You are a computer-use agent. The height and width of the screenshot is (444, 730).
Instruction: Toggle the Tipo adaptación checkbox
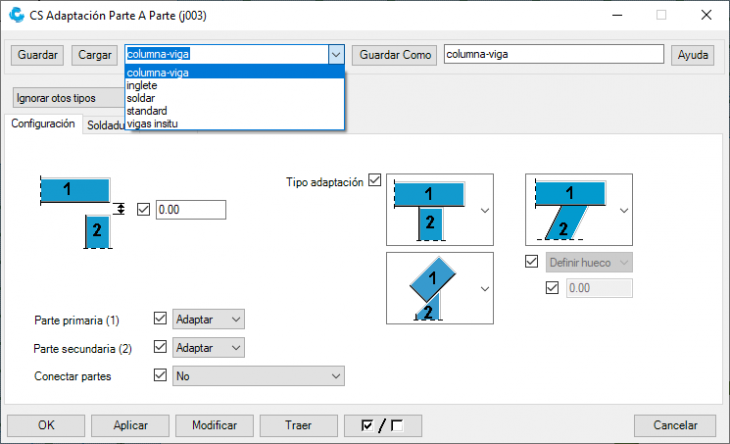(x=375, y=181)
